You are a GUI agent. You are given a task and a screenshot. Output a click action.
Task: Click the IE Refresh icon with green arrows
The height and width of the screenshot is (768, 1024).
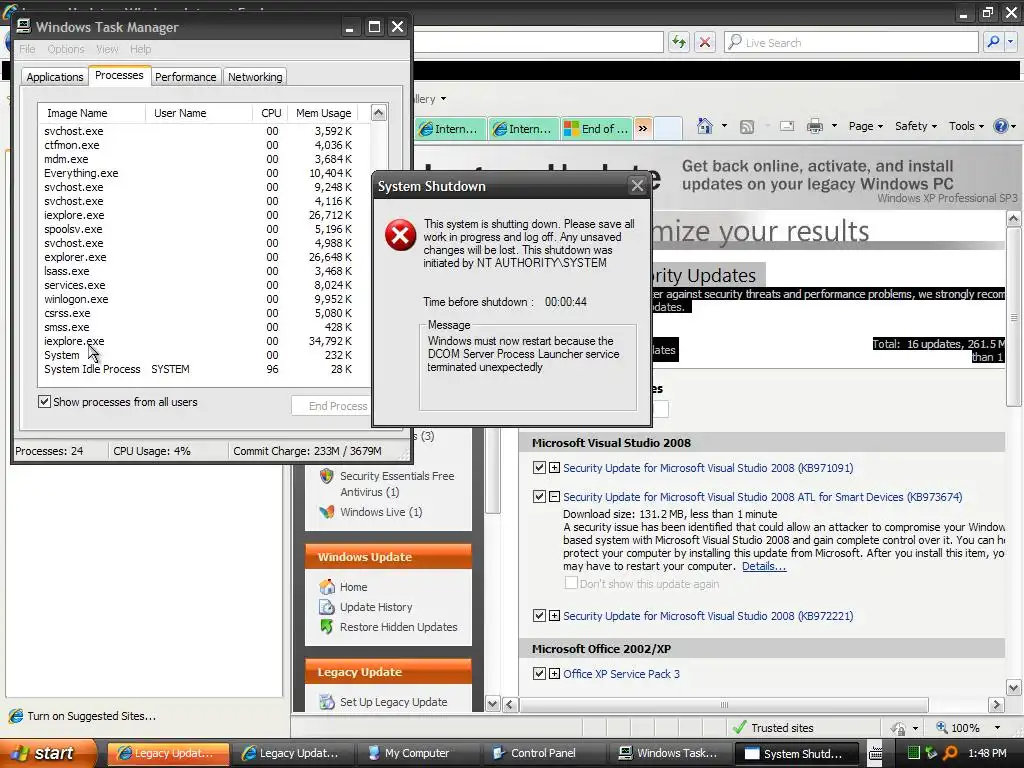click(679, 42)
